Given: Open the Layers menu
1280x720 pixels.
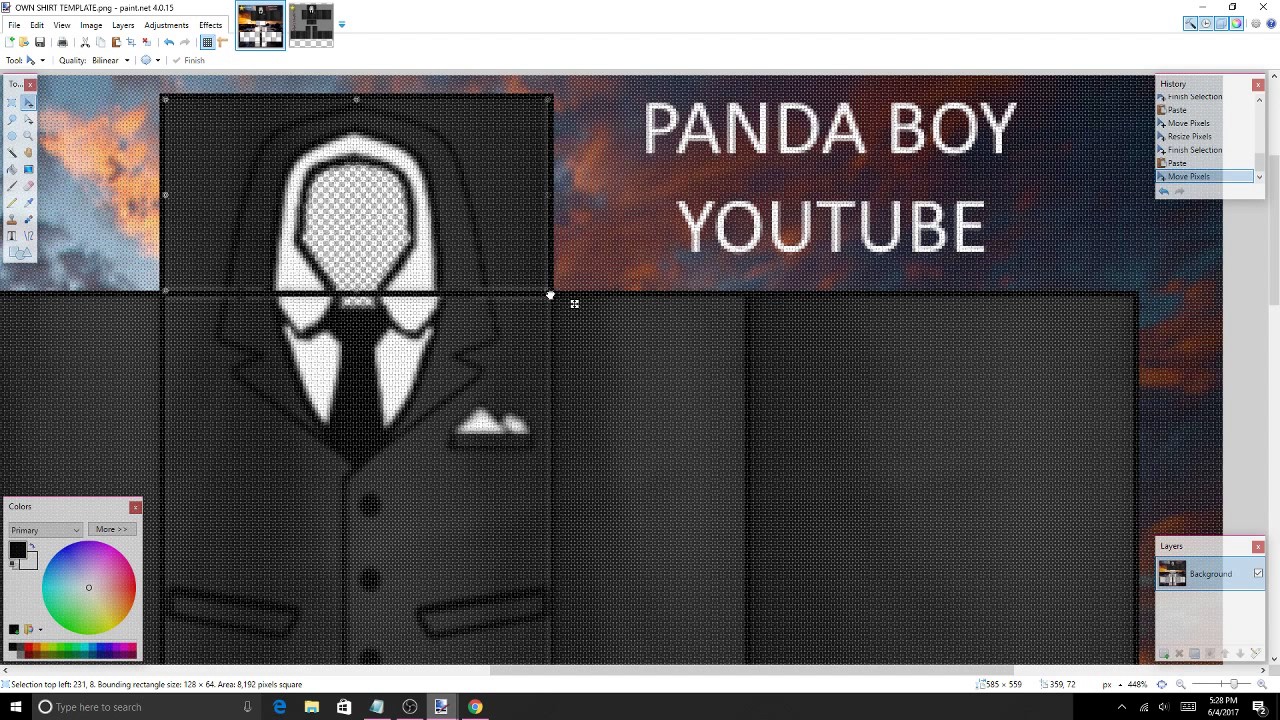Looking at the screenshot, I should pos(123,25).
